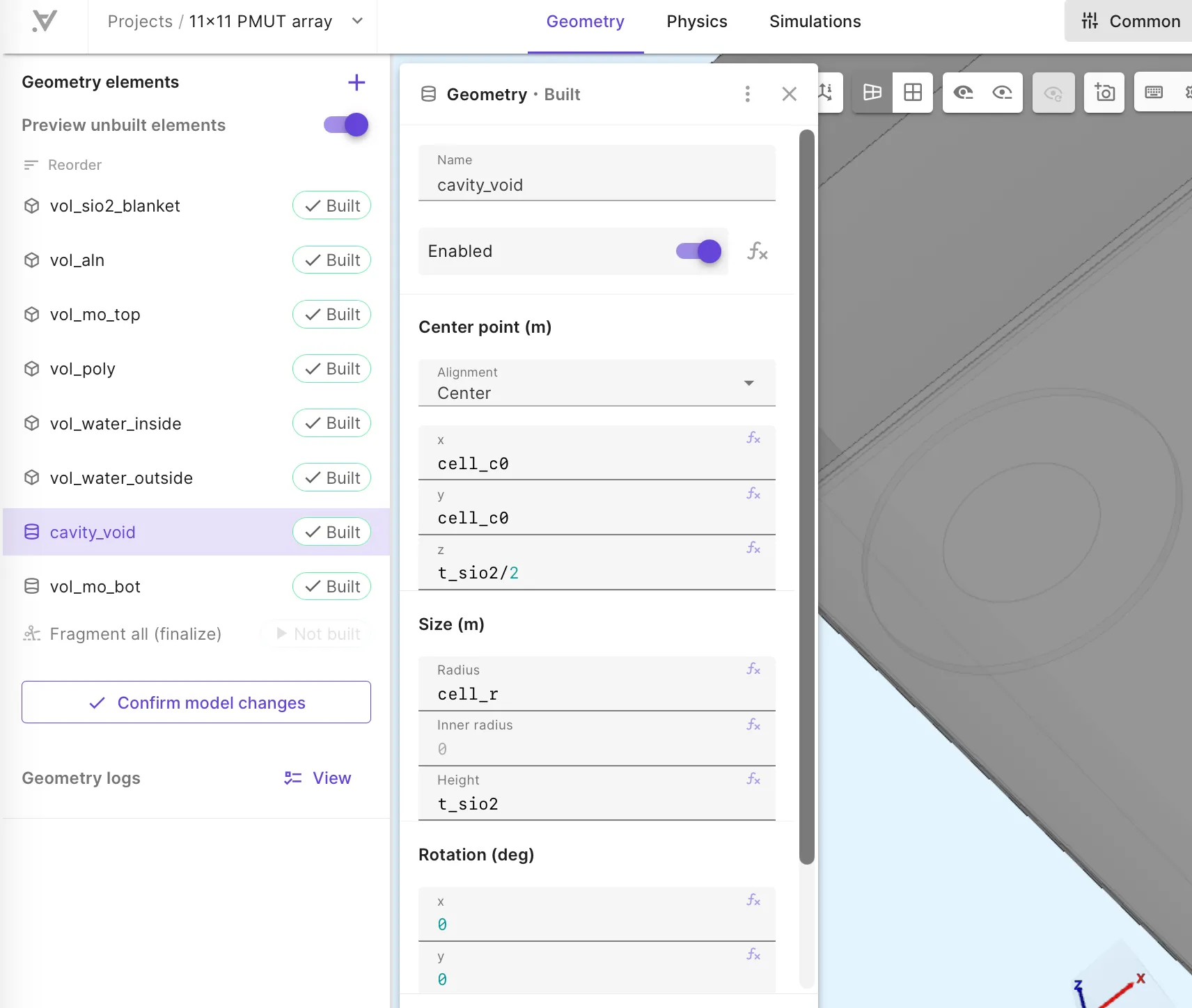Click fx icon on Inner radius field

753,725
